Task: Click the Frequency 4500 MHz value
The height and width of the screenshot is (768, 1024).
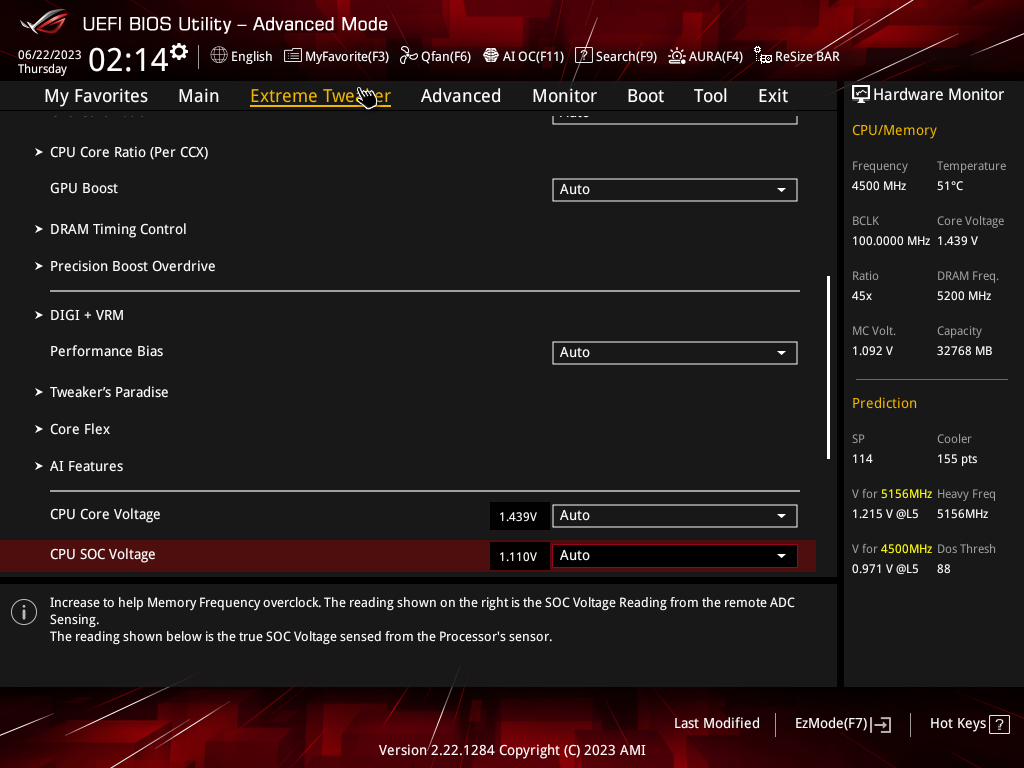Action: 879,186
